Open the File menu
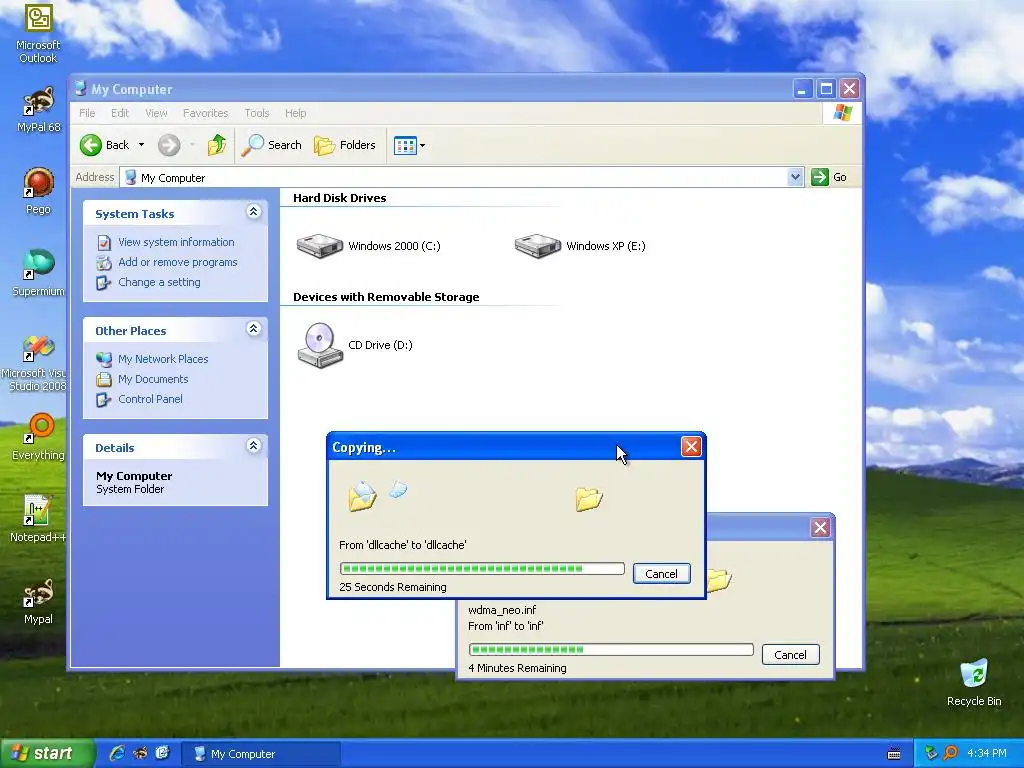This screenshot has height=768, width=1024. point(87,113)
